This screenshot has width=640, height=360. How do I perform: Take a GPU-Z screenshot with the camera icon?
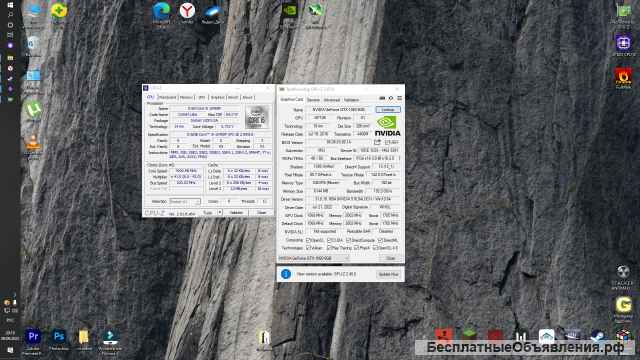(x=382, y=98)
